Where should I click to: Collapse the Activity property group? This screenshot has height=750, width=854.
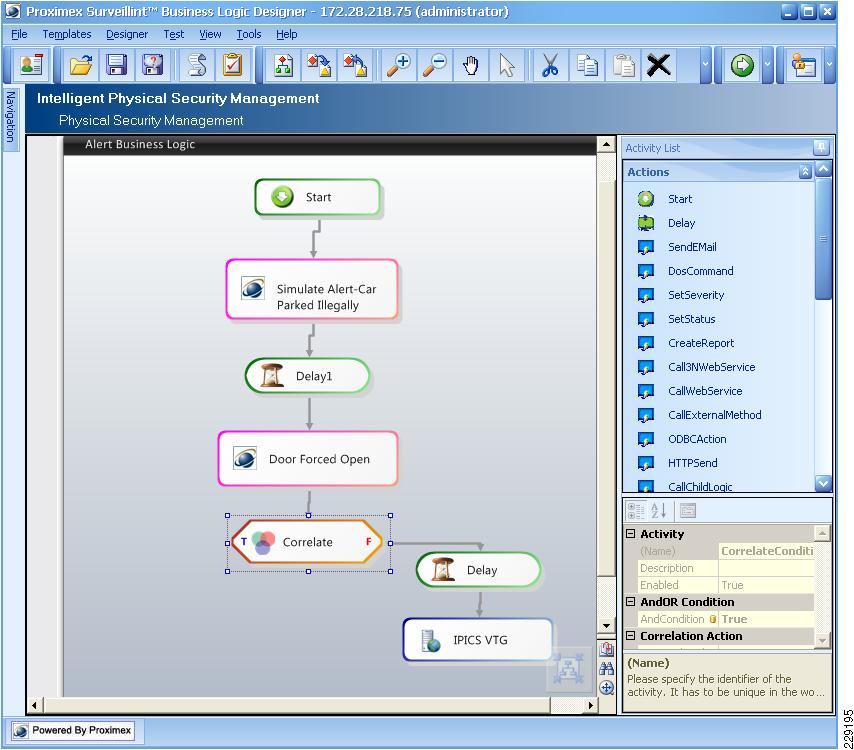click(x=630, y=534)
